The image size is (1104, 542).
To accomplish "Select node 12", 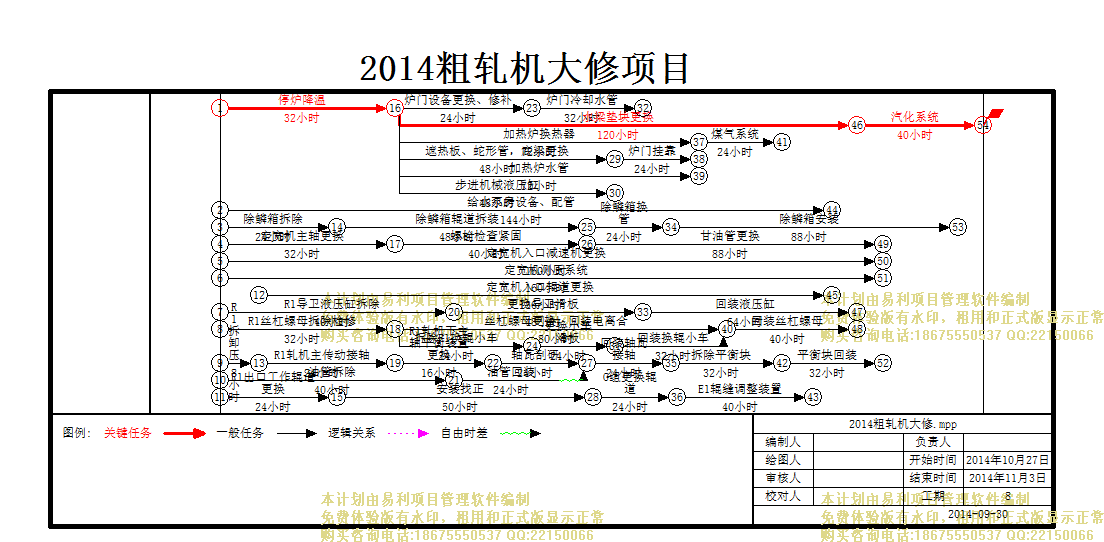I will [259, 295].
